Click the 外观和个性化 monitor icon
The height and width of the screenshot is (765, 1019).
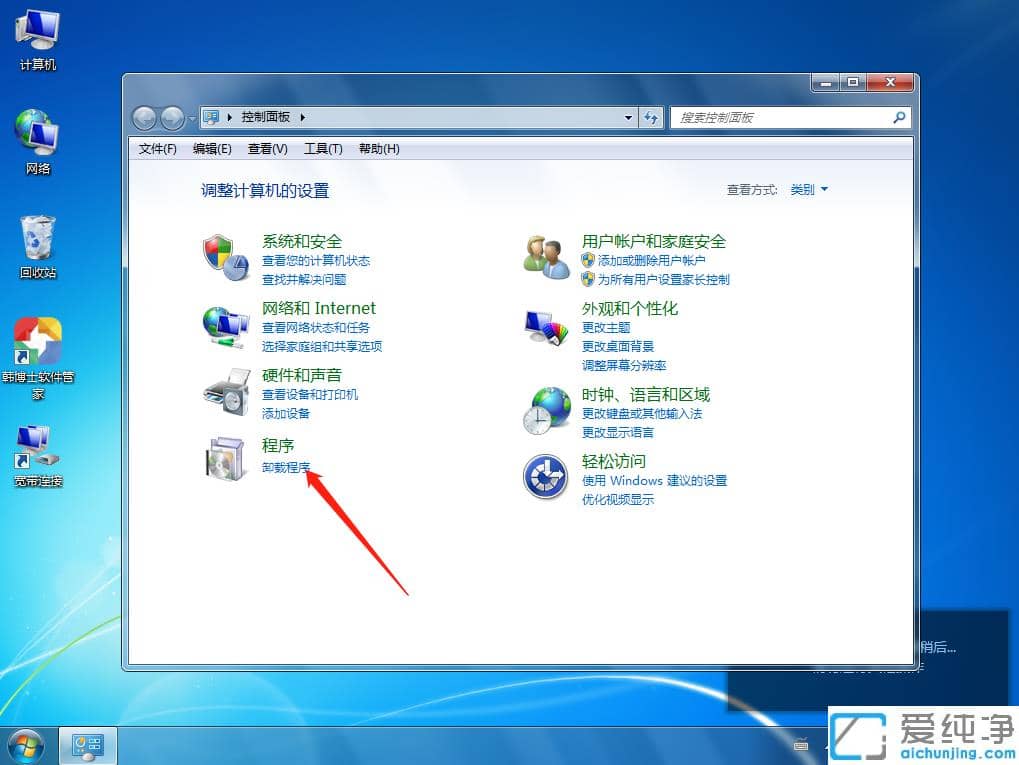tap(544, 323)
